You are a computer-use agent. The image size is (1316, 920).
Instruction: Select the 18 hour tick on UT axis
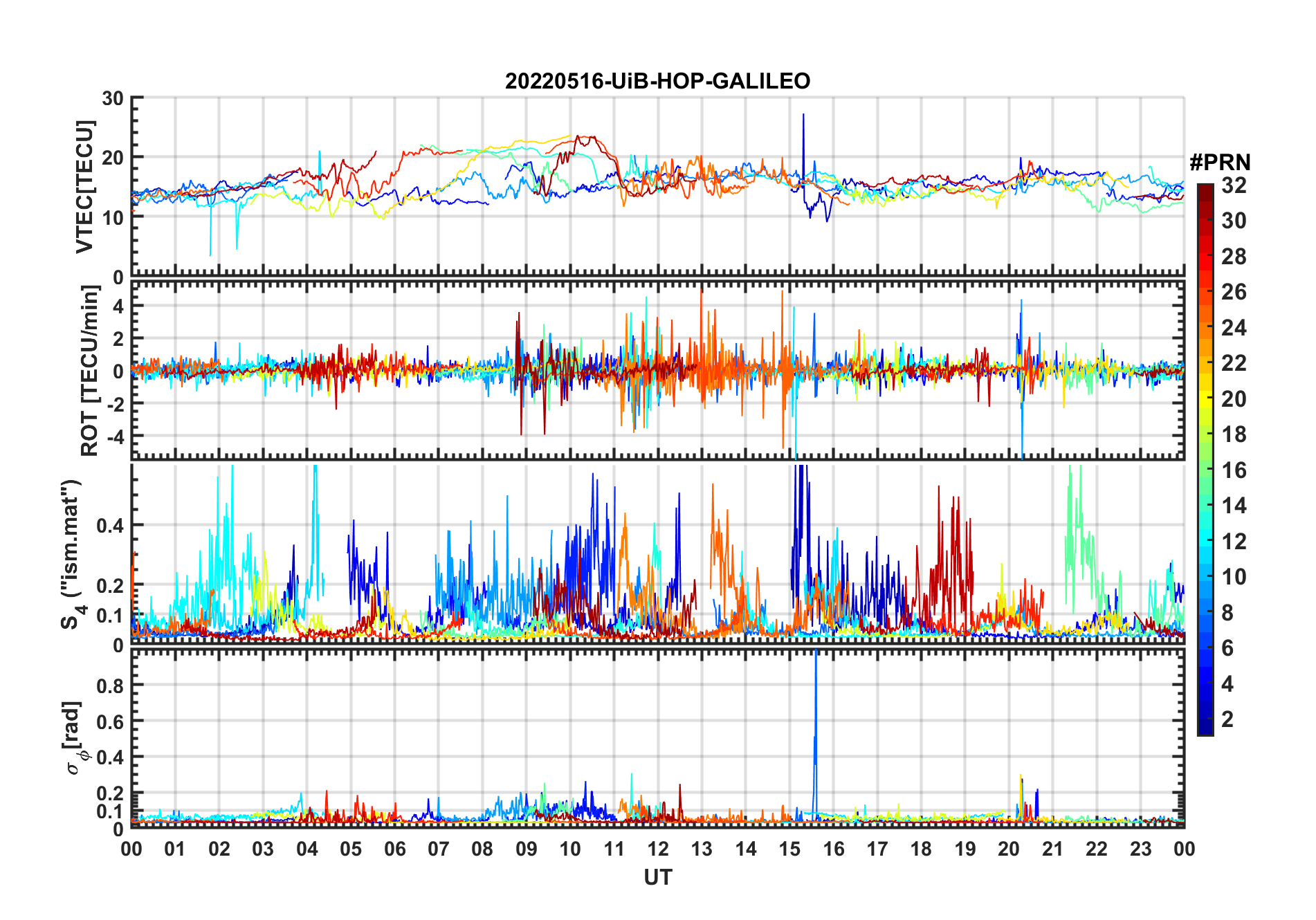921,849
